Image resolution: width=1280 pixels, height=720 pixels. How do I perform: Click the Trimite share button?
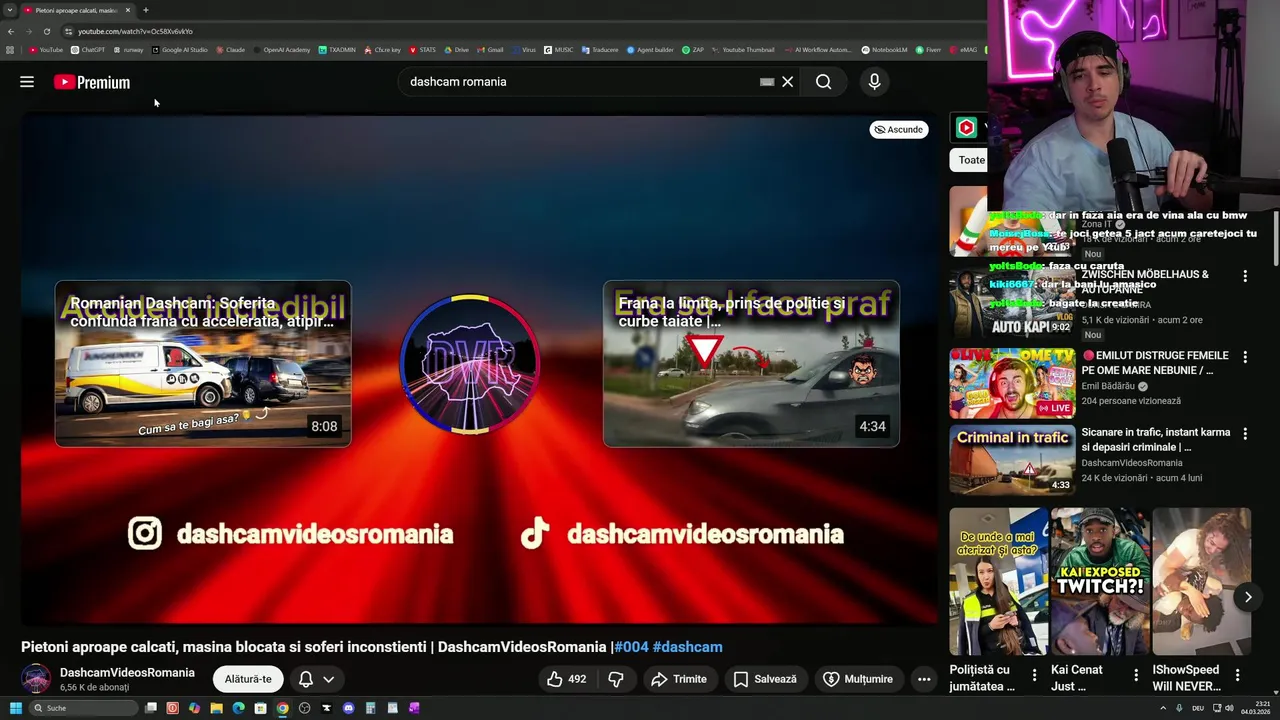click(x=679, y=679)
